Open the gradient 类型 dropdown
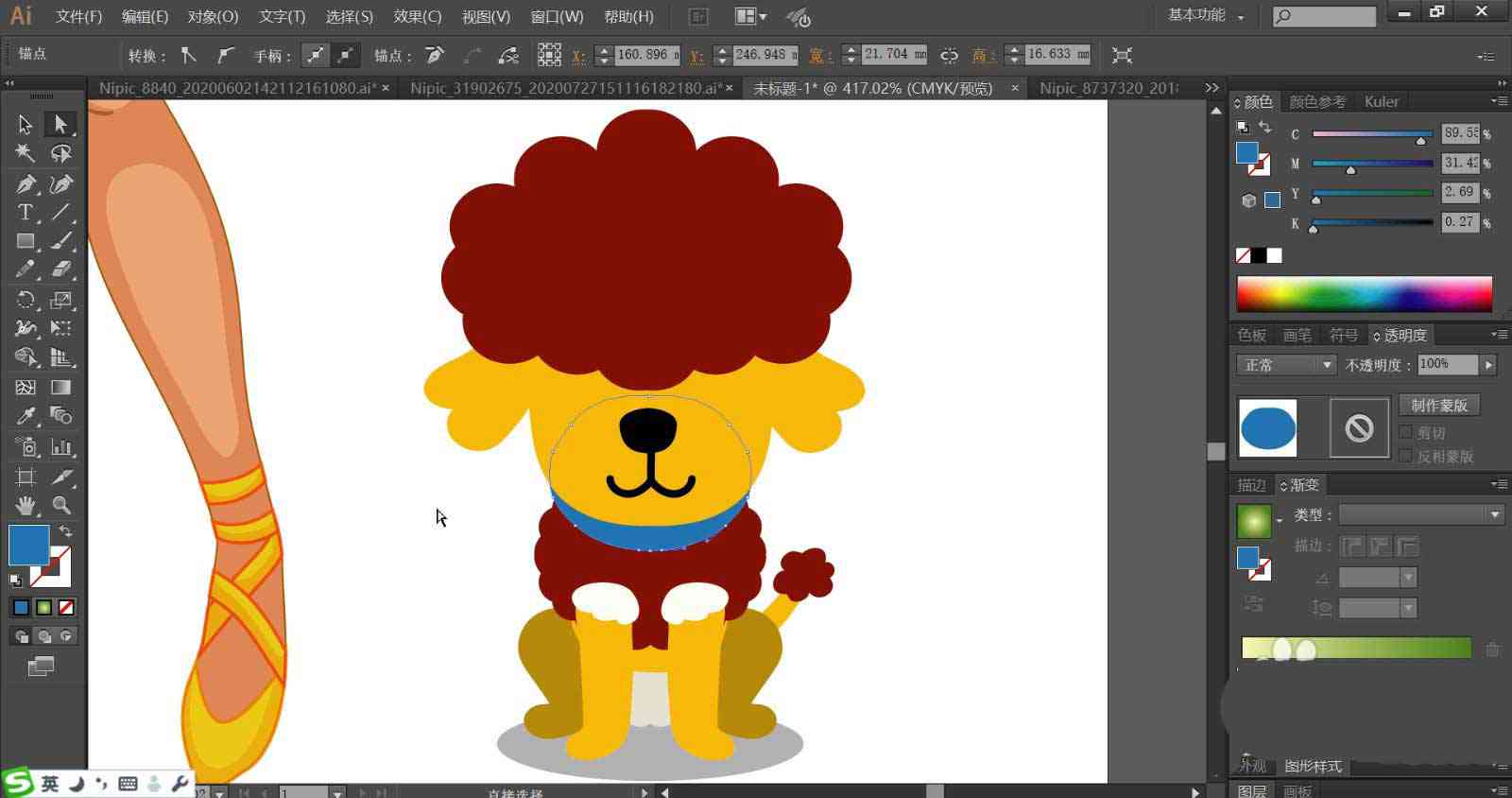Screen dimensions: 1512x798 click(x=1421, y=514)
